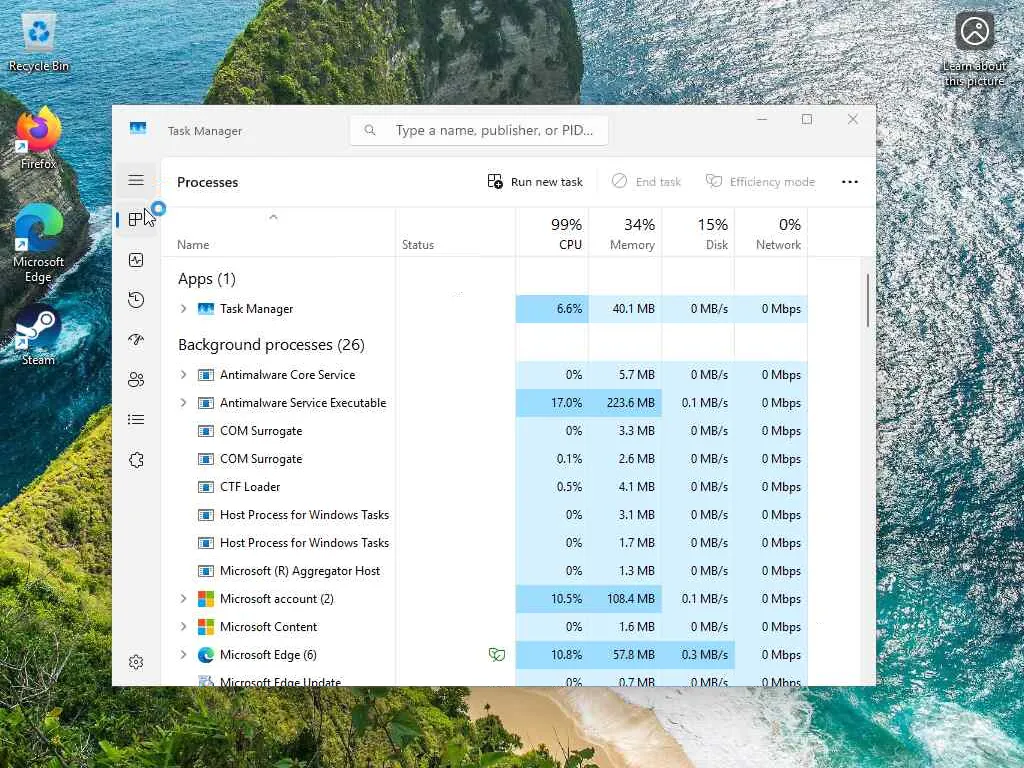Select Microsoft (R) Aggregator Host process
Viewport: 1024px width, 768px height.
point(485,571)
